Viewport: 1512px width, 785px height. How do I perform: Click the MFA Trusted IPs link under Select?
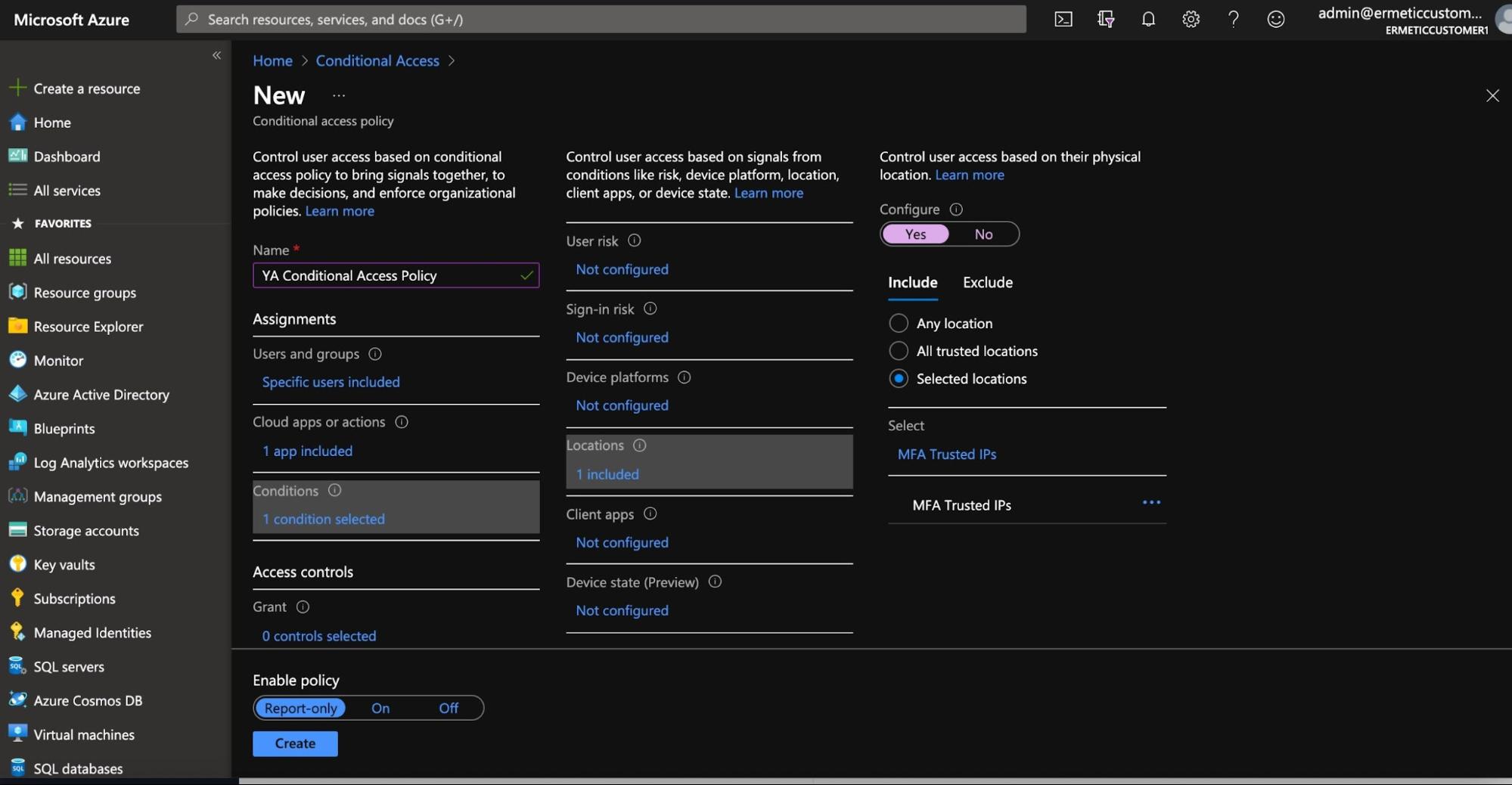pos(947,454)
